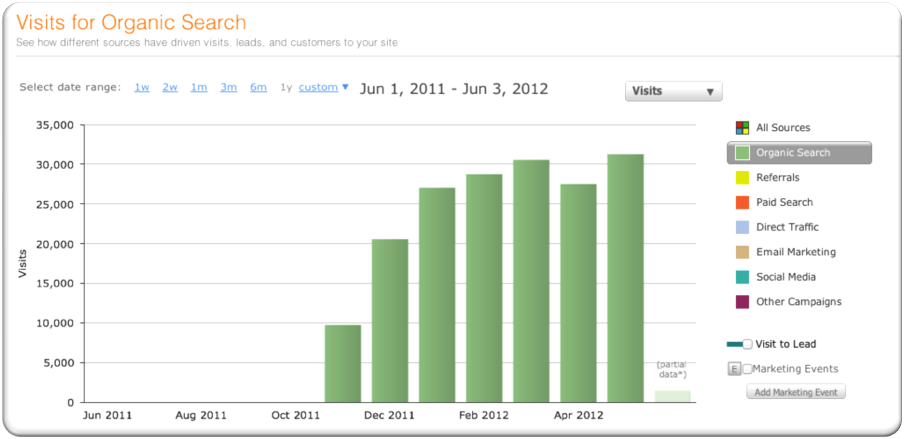Toggle the Marketing Events checkbox
This screenshot has height=439, width=904.
click(747, 369)
